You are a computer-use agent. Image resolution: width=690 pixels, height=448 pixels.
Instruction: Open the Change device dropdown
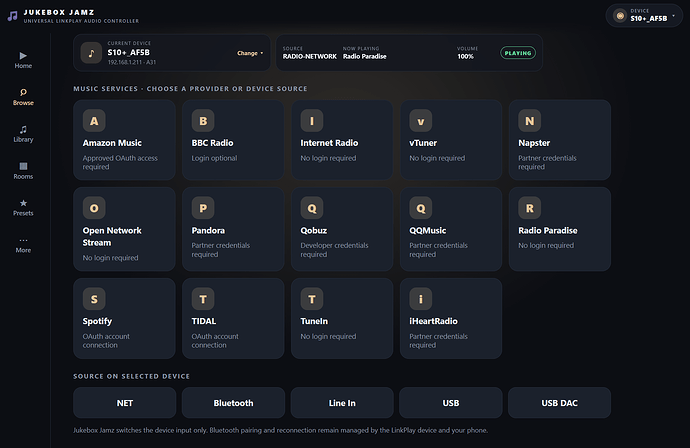[250, 53]
